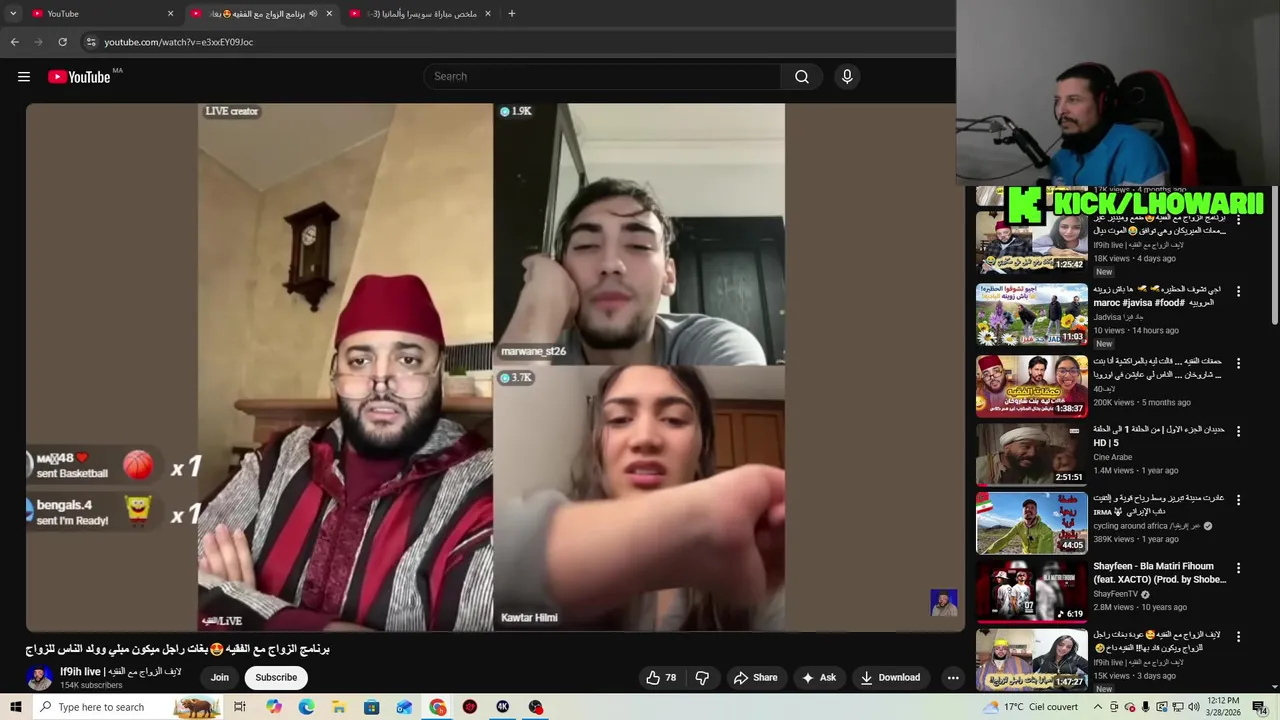
Task: Reload the page with the refresh icon
Action: [62, 42]
